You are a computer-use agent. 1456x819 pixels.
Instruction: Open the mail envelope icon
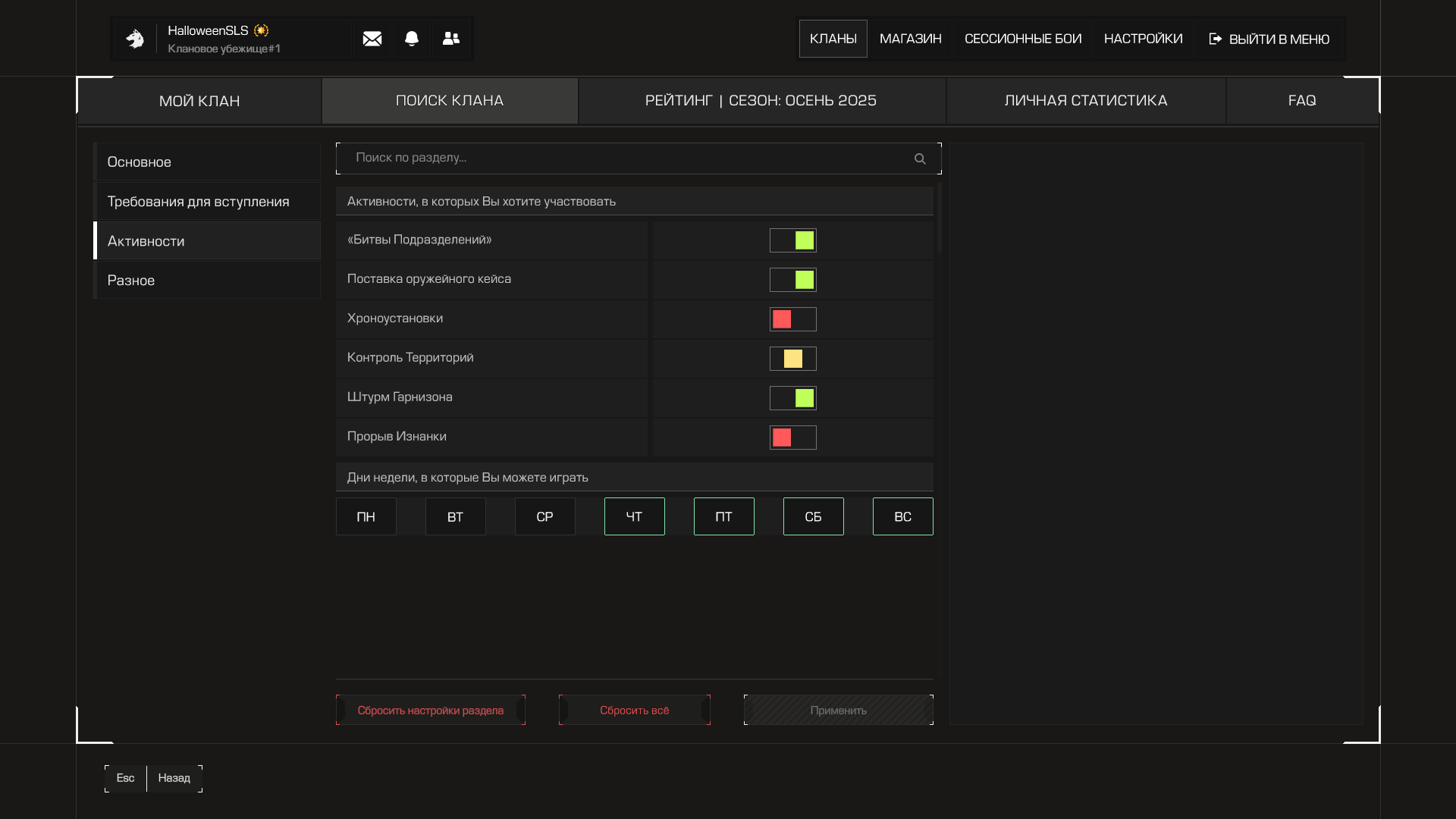(x=372, y=39)
